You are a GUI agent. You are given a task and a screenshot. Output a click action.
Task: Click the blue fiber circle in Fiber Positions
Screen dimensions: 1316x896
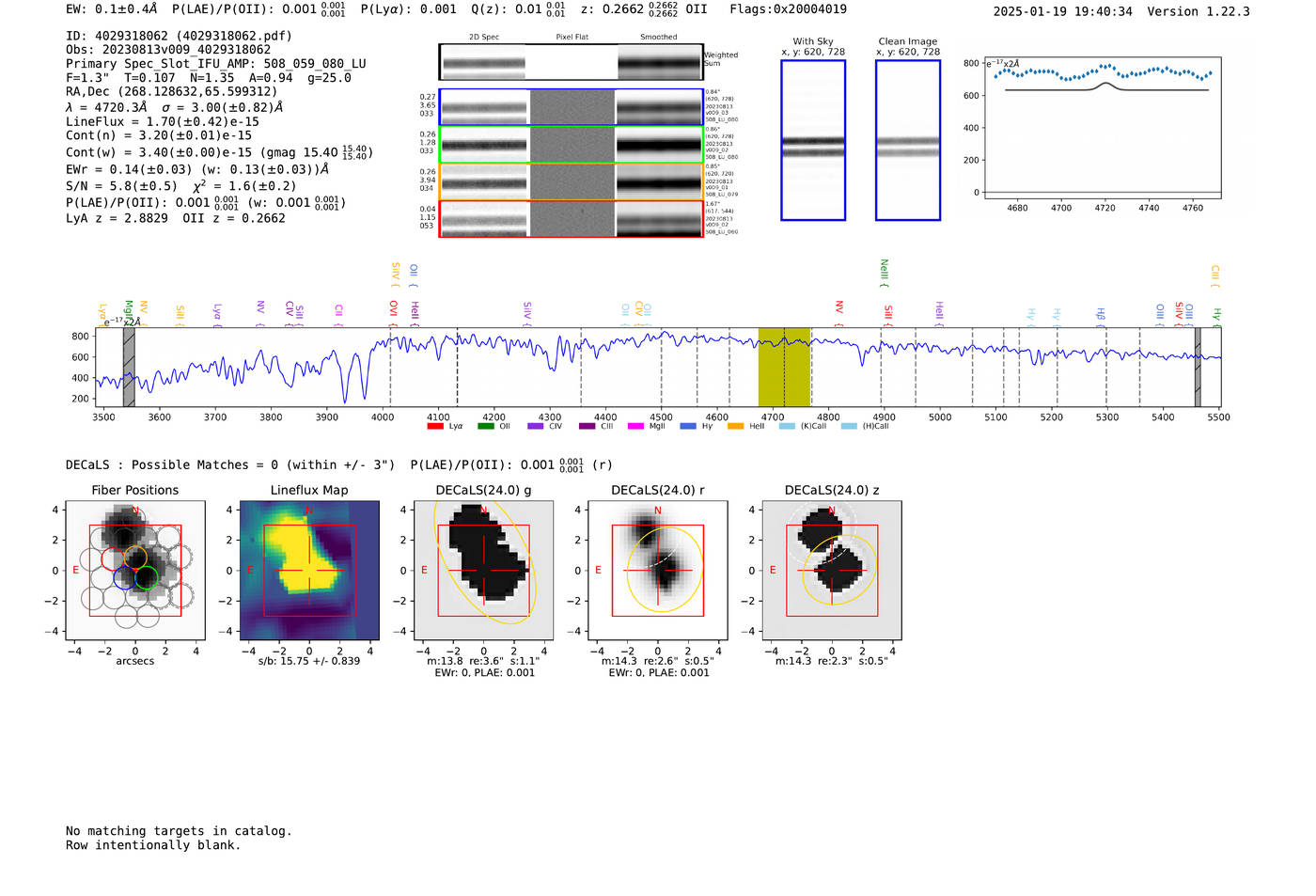pos(124,578)
